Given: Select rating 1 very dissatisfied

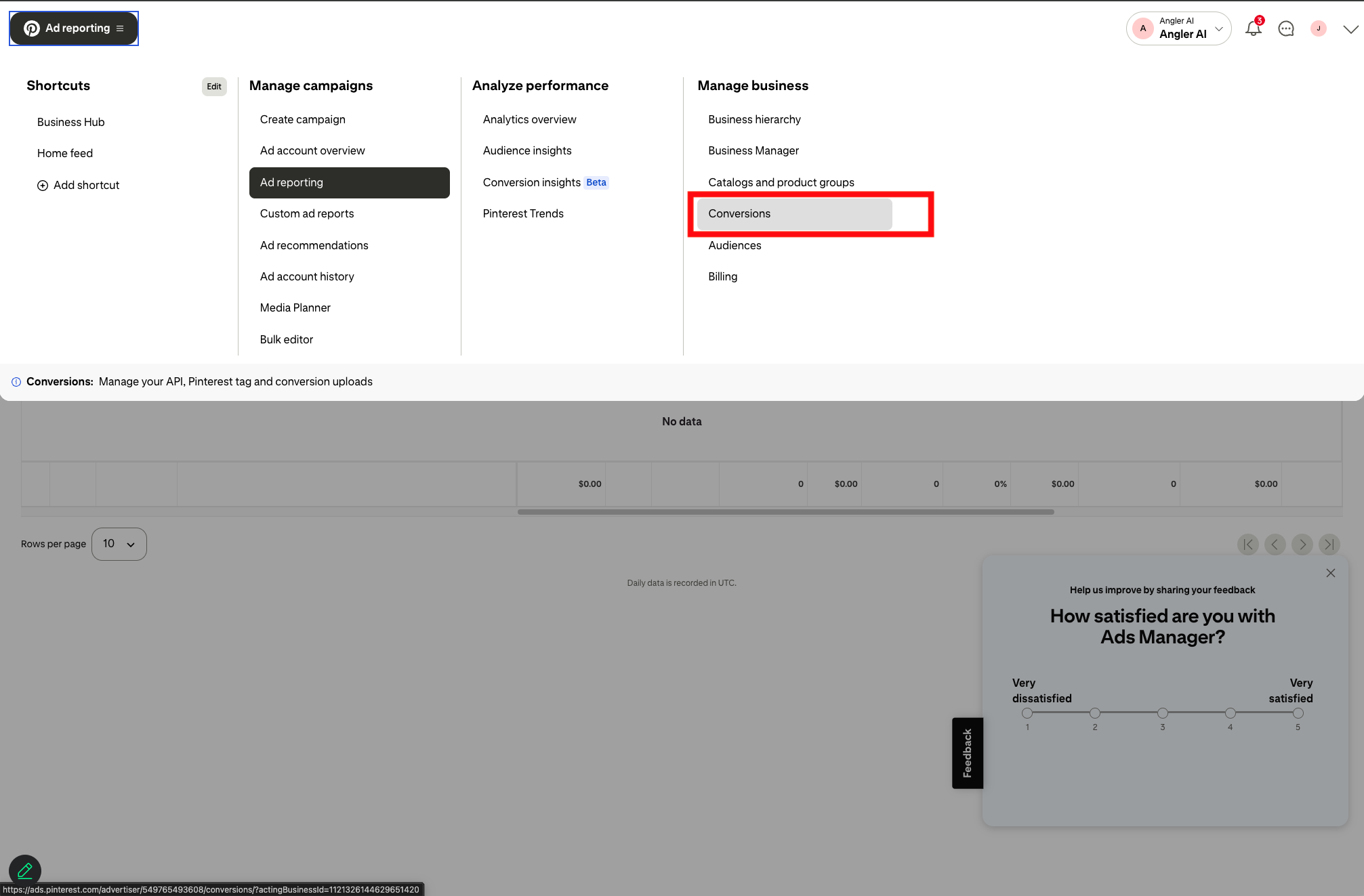Looking at the screenshot, I should [1027, 712].
